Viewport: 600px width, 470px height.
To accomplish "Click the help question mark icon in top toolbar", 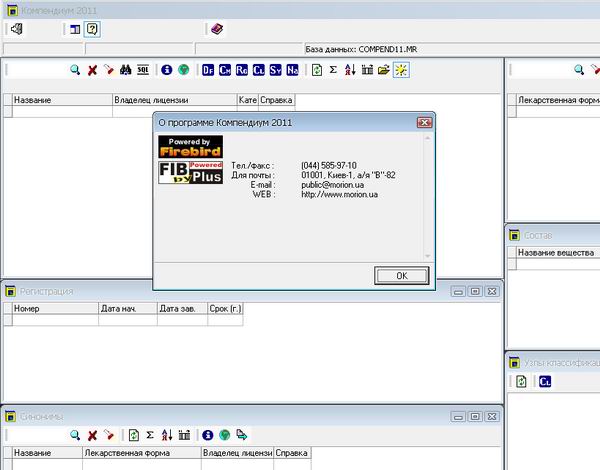I will tap(92, 29).
